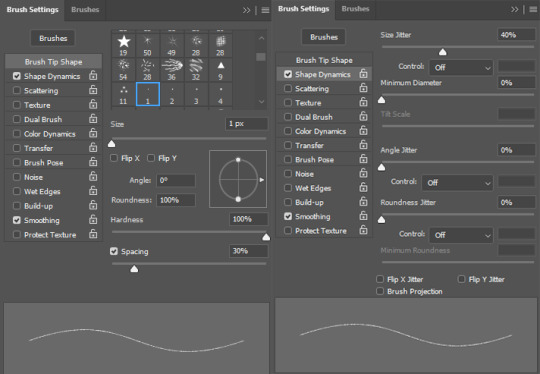Click the brush list scroll-down arrow
The width and height of the screenshot is (540, 374).
[x=261, y=101]
